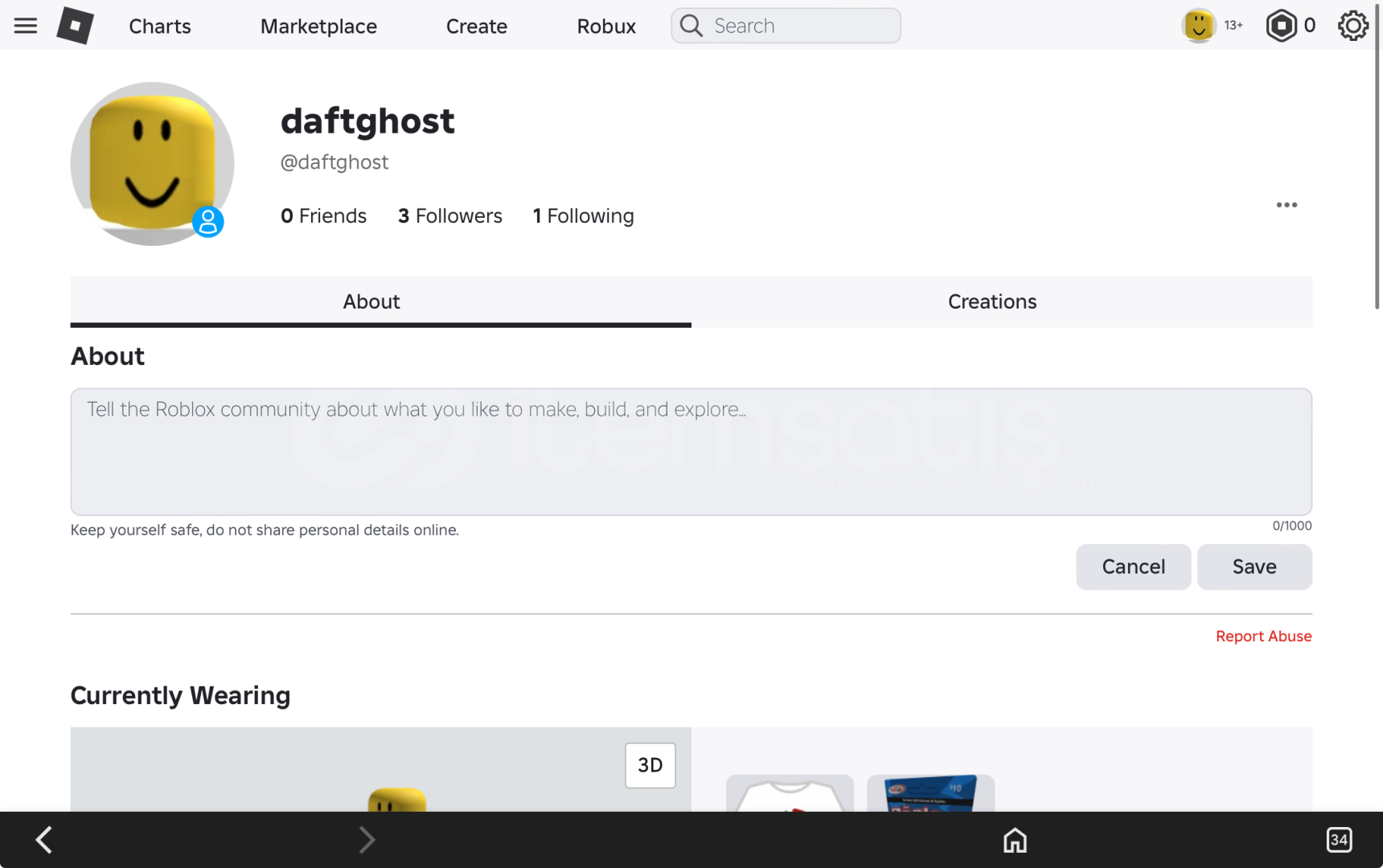This screenshot has width=1383, height=868.
Task: Click the Currently Wearing heading
Action: pos(180,696)
